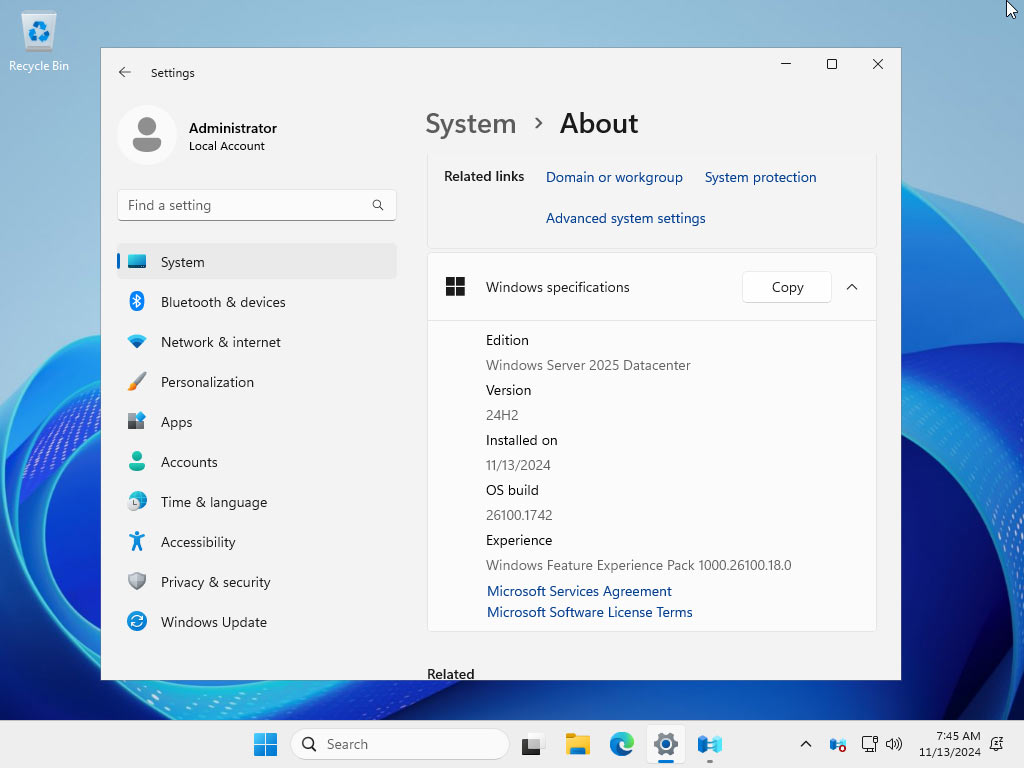The width and height of the screenshot is (1024, 768).
Task: Launch File Explorer from the taskbar
Action: click(x=577, y=744)
